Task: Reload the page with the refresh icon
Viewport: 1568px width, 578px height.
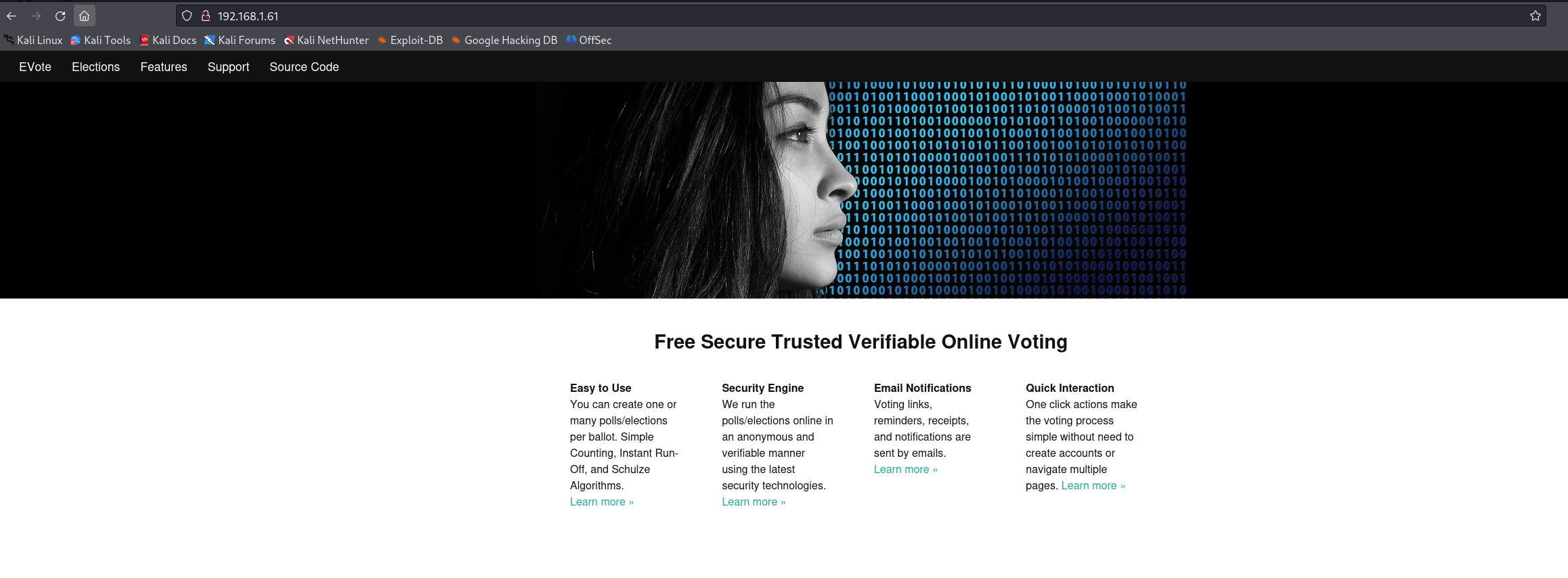Action: click(60, 16)
